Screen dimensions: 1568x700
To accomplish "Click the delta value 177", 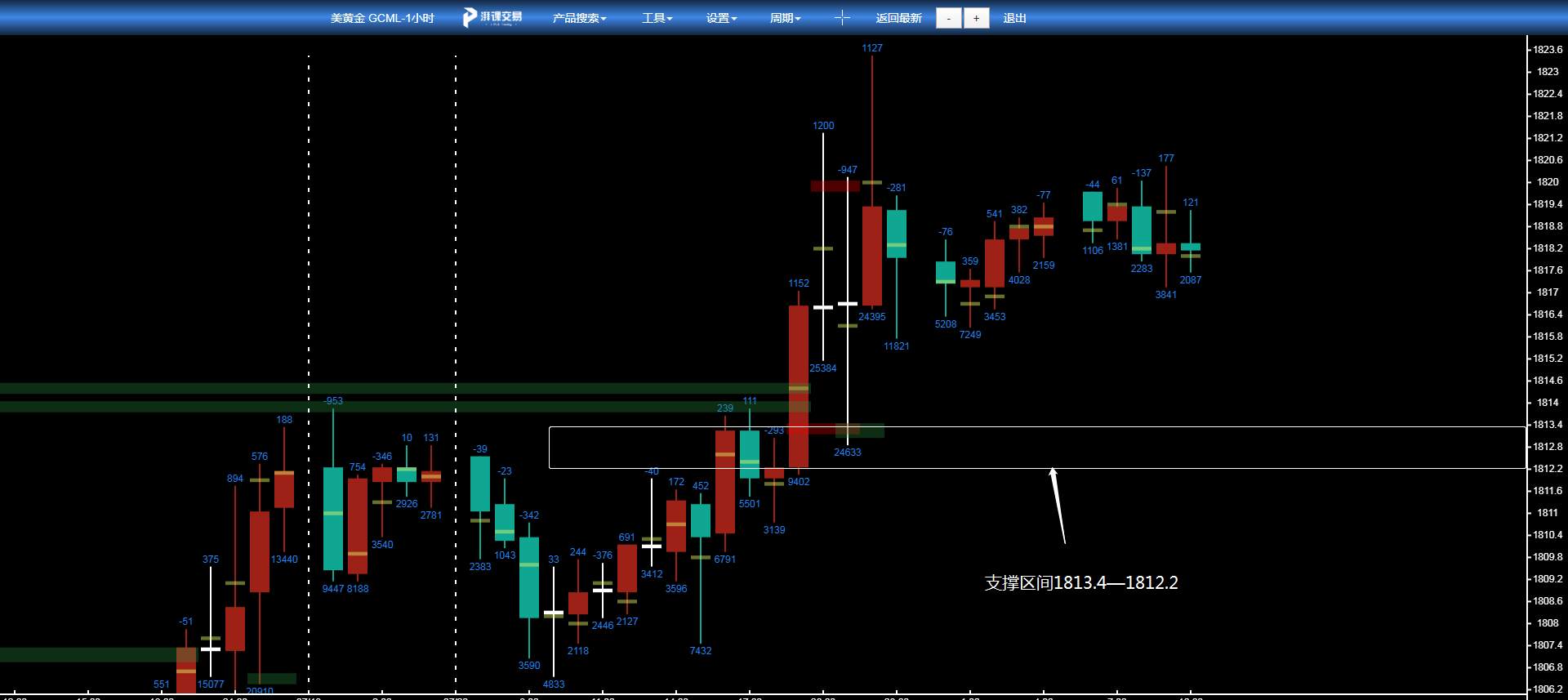I will [x=1166, y=158].
